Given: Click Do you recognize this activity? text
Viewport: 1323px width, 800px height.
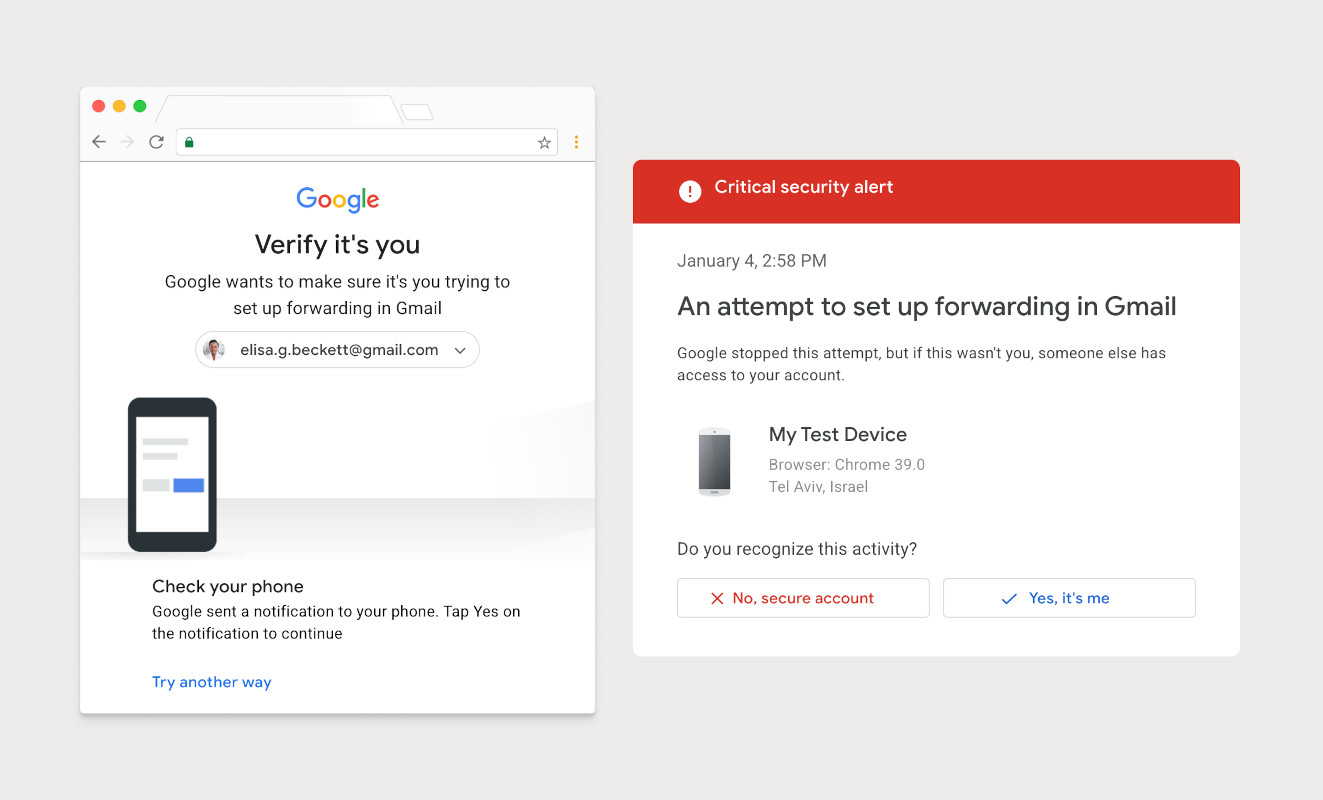Looking at the screenshot, I should click(x=797, y=549).
